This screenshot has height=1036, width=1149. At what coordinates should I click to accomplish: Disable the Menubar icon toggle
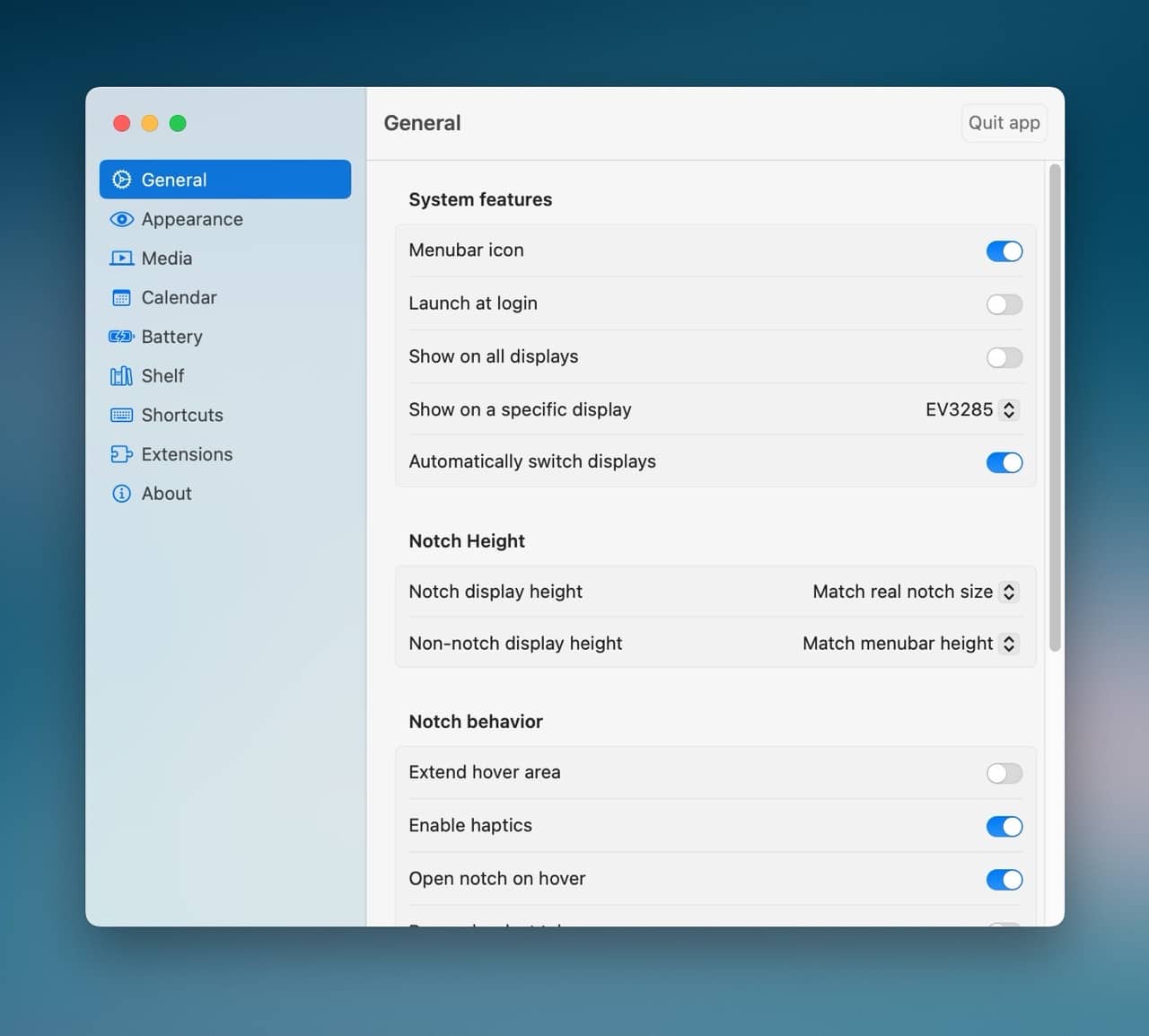pyautogui.click(x=1004, y=251)
